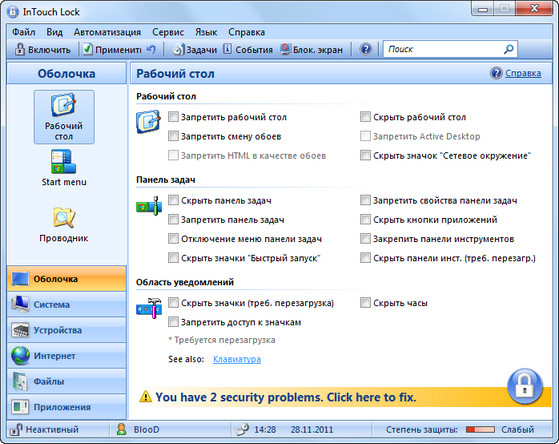Open the Оболочка category tab

point(67,279)
